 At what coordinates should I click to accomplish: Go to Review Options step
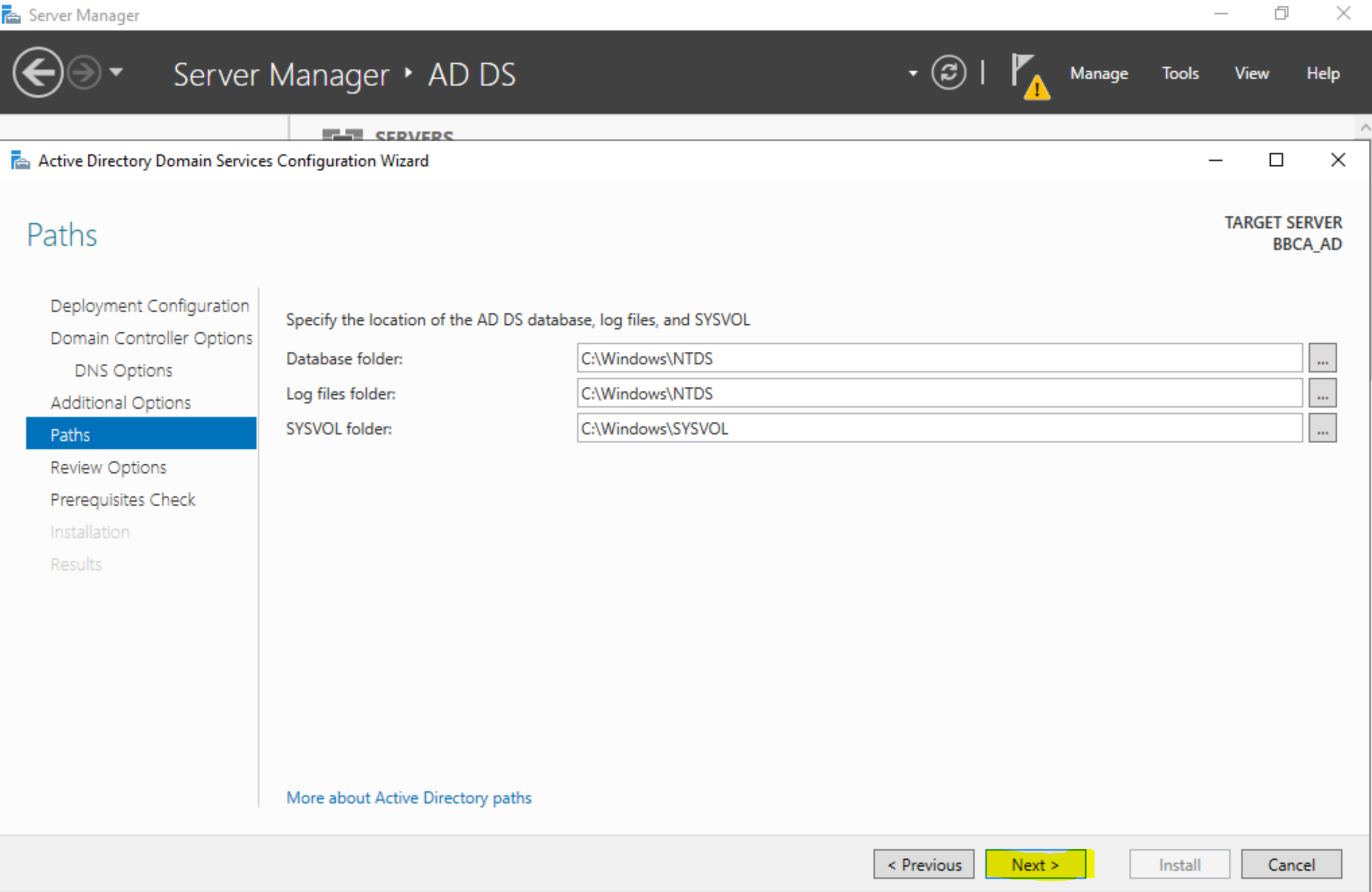pos(108,467)
